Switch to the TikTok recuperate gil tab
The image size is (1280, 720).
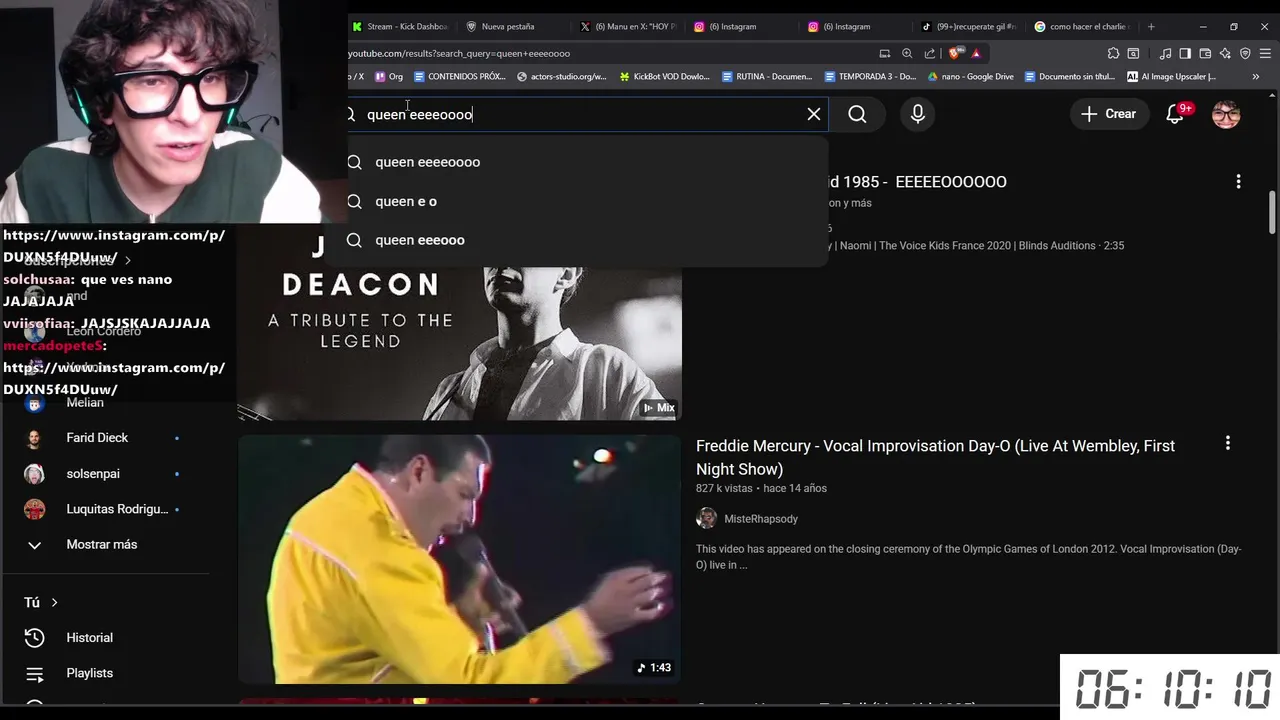point(970,27)
